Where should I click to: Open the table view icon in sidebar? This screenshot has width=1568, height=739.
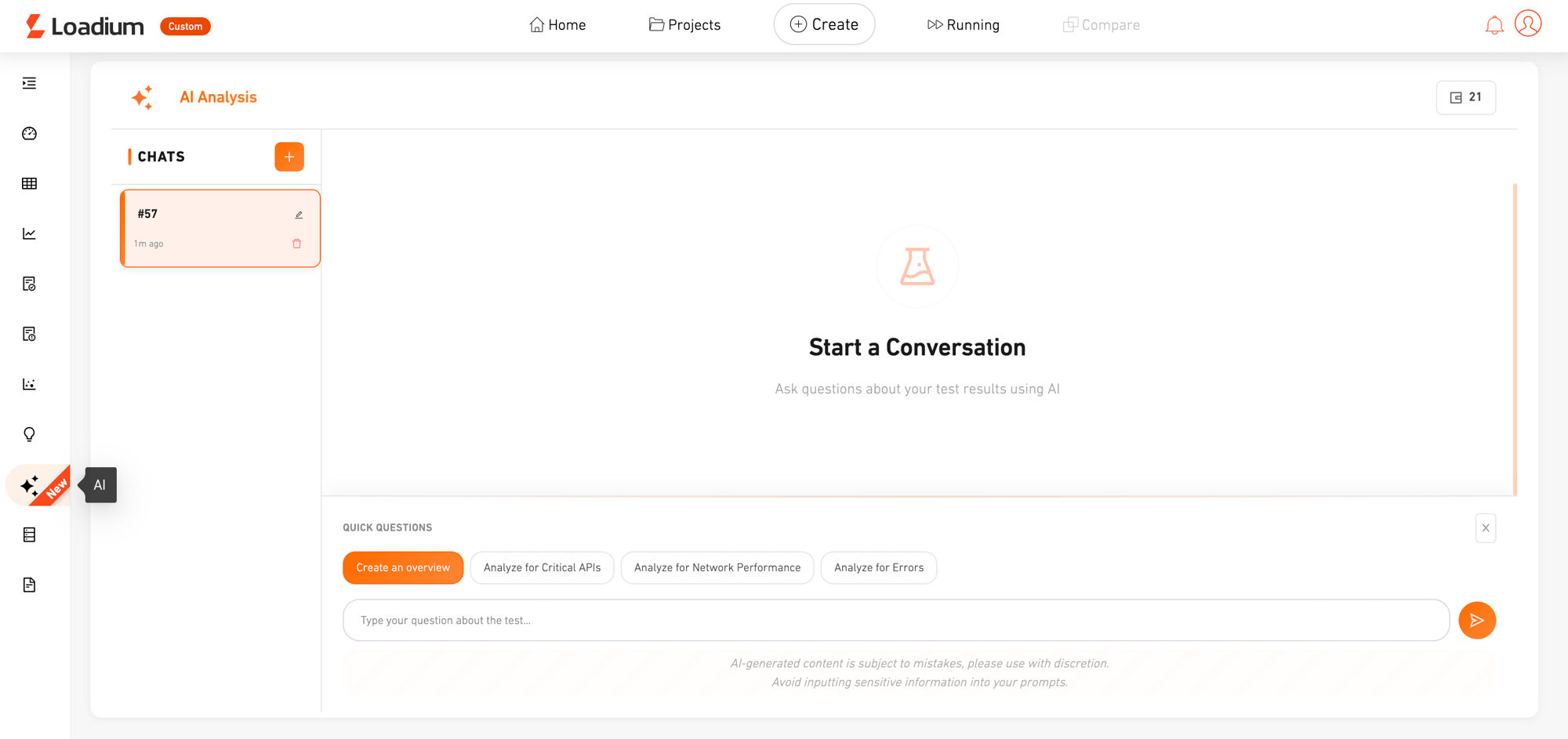click(29, 183)
